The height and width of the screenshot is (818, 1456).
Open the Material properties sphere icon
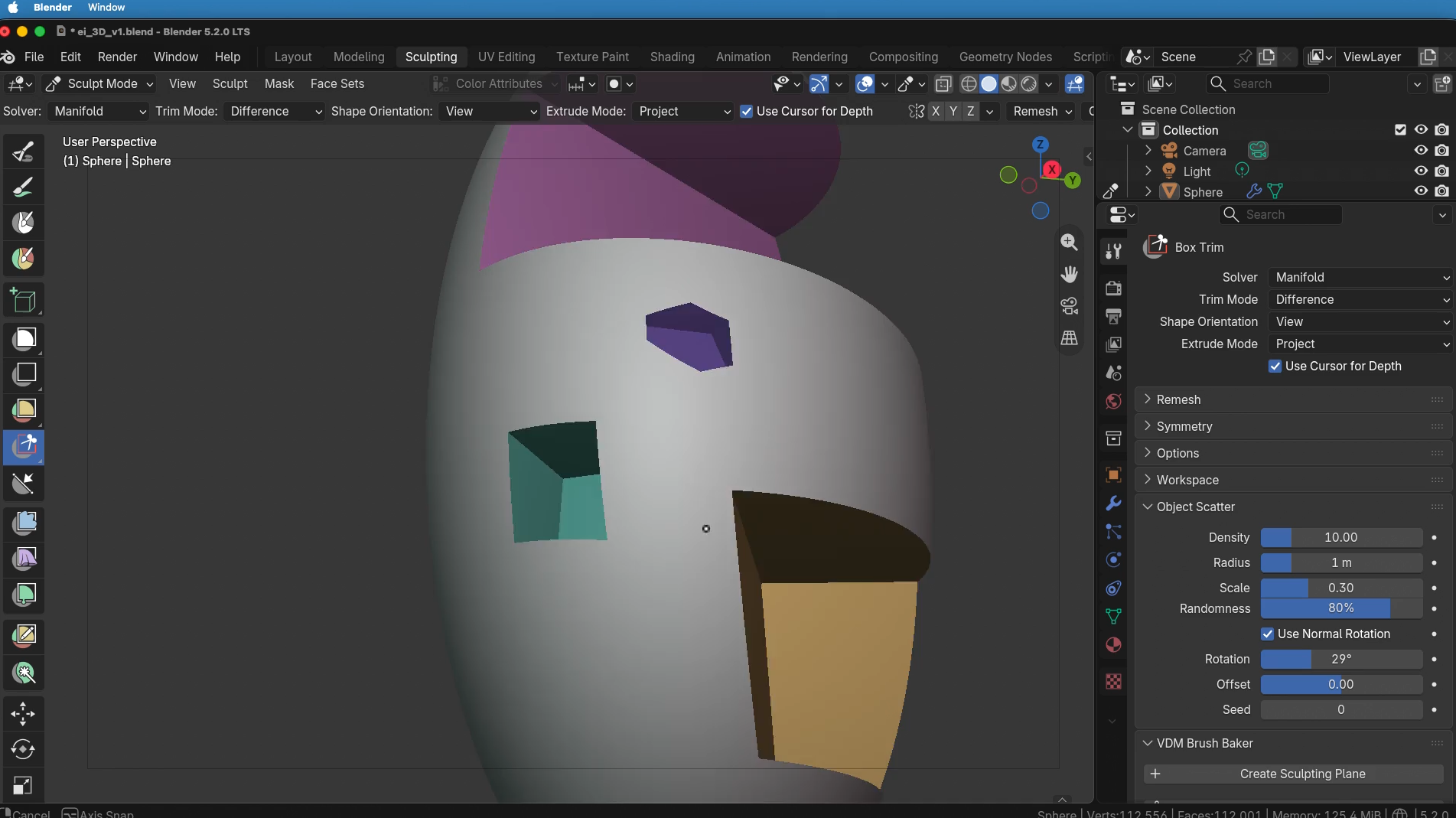tap(1113, 645)
